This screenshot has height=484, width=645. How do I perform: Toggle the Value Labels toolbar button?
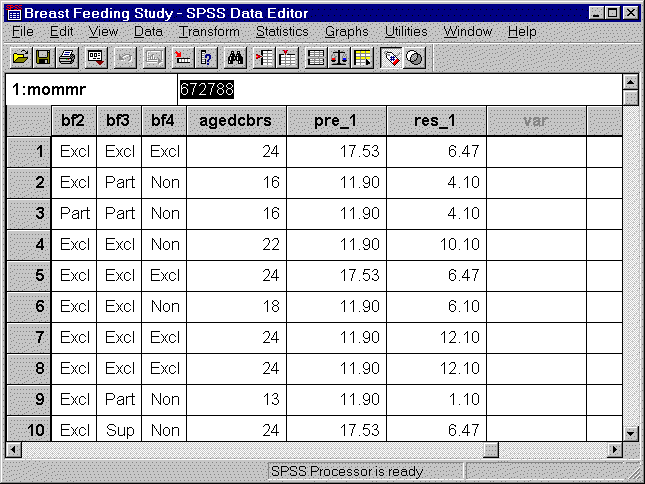(391, 57)
